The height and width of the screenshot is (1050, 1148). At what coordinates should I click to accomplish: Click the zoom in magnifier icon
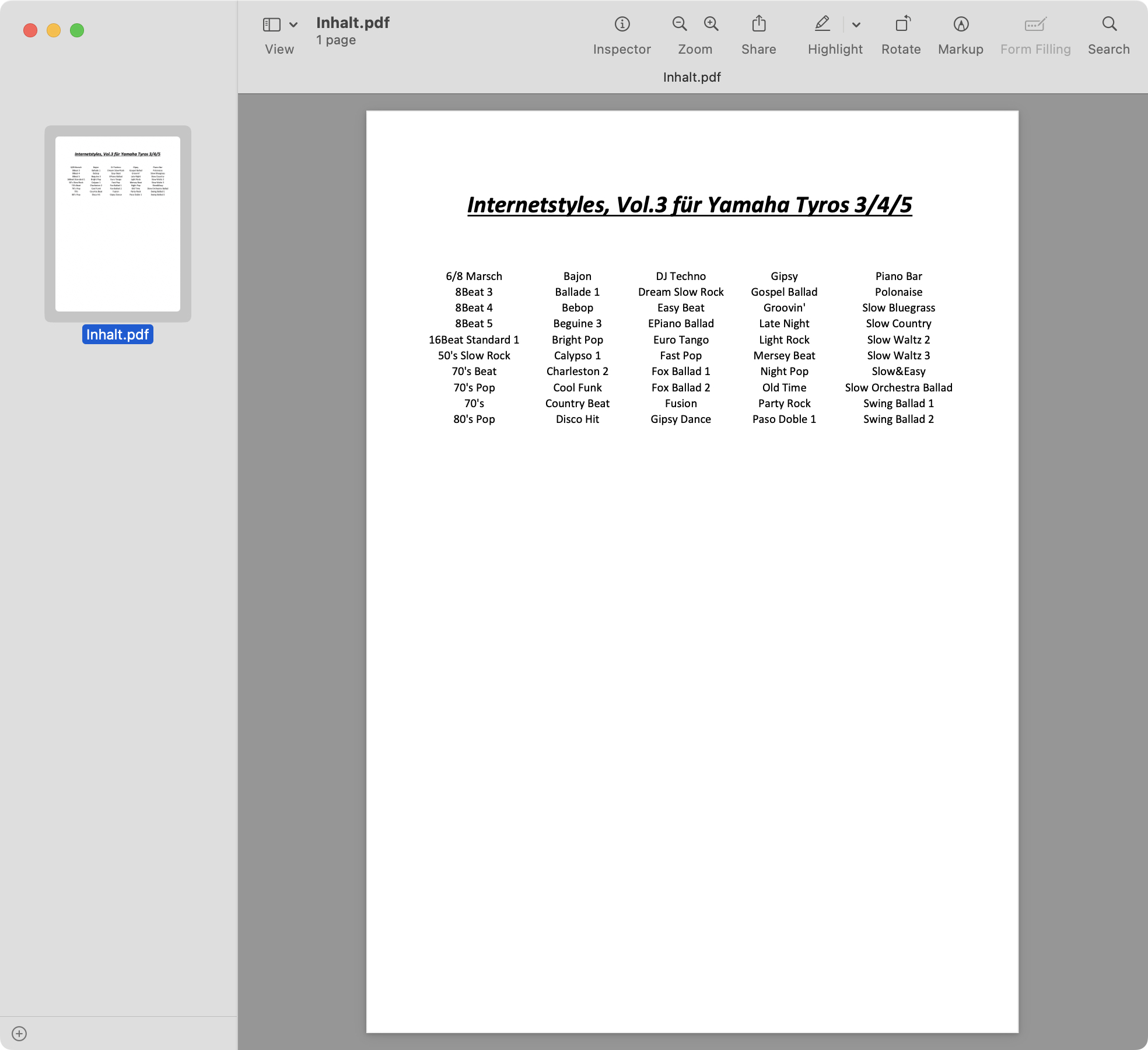click(x=711, y=24)
